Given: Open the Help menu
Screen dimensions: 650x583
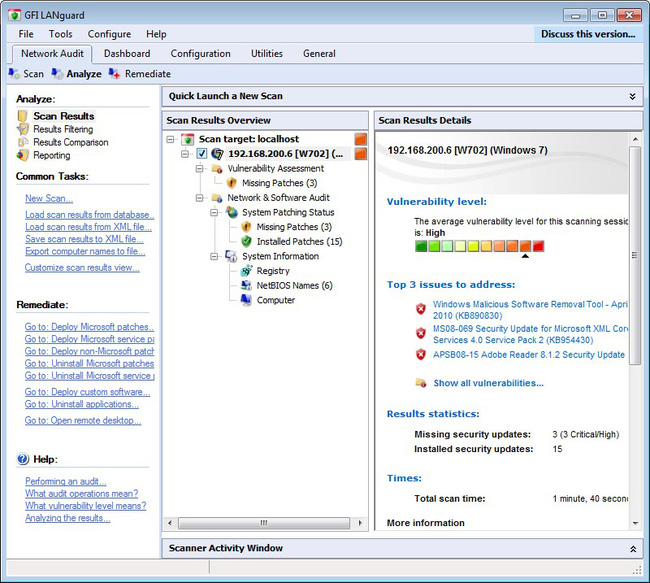Looking at the screenshot, I should [x=156, y=34].
